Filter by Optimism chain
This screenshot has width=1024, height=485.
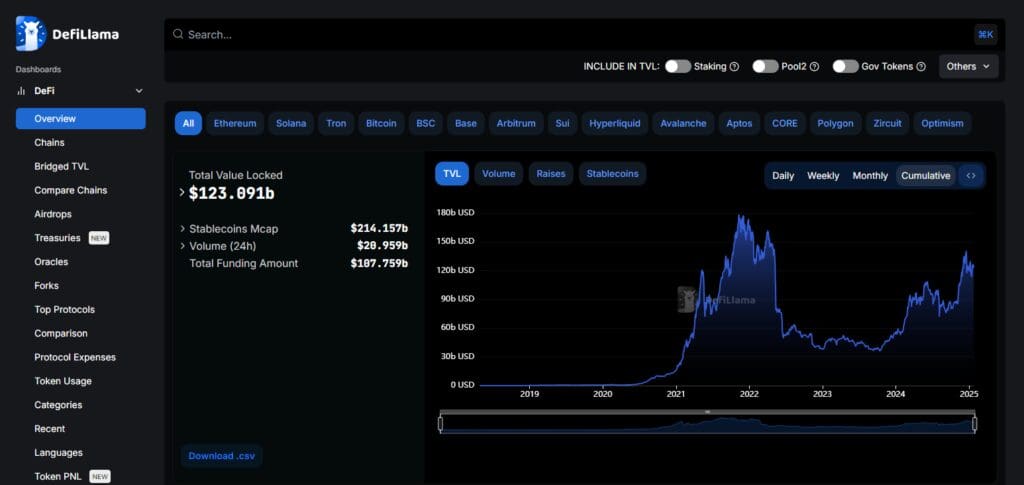[942, 123]
